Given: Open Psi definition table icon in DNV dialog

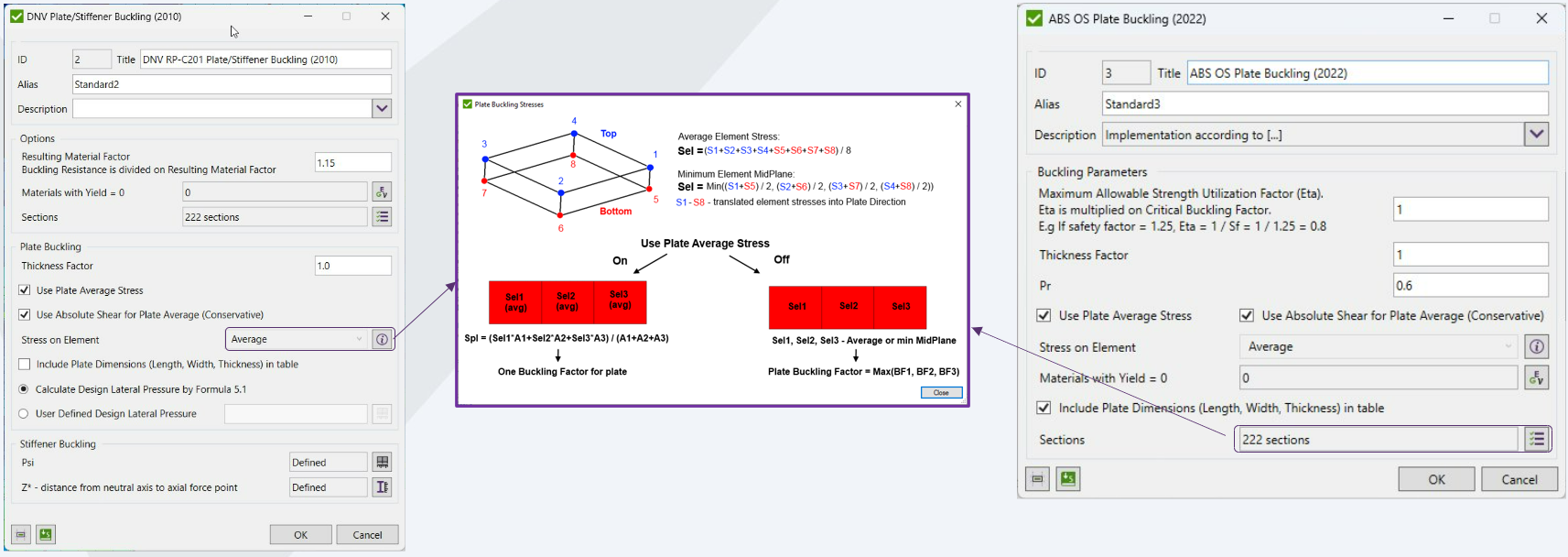Looking at the screenshot, I should point(382,463).
